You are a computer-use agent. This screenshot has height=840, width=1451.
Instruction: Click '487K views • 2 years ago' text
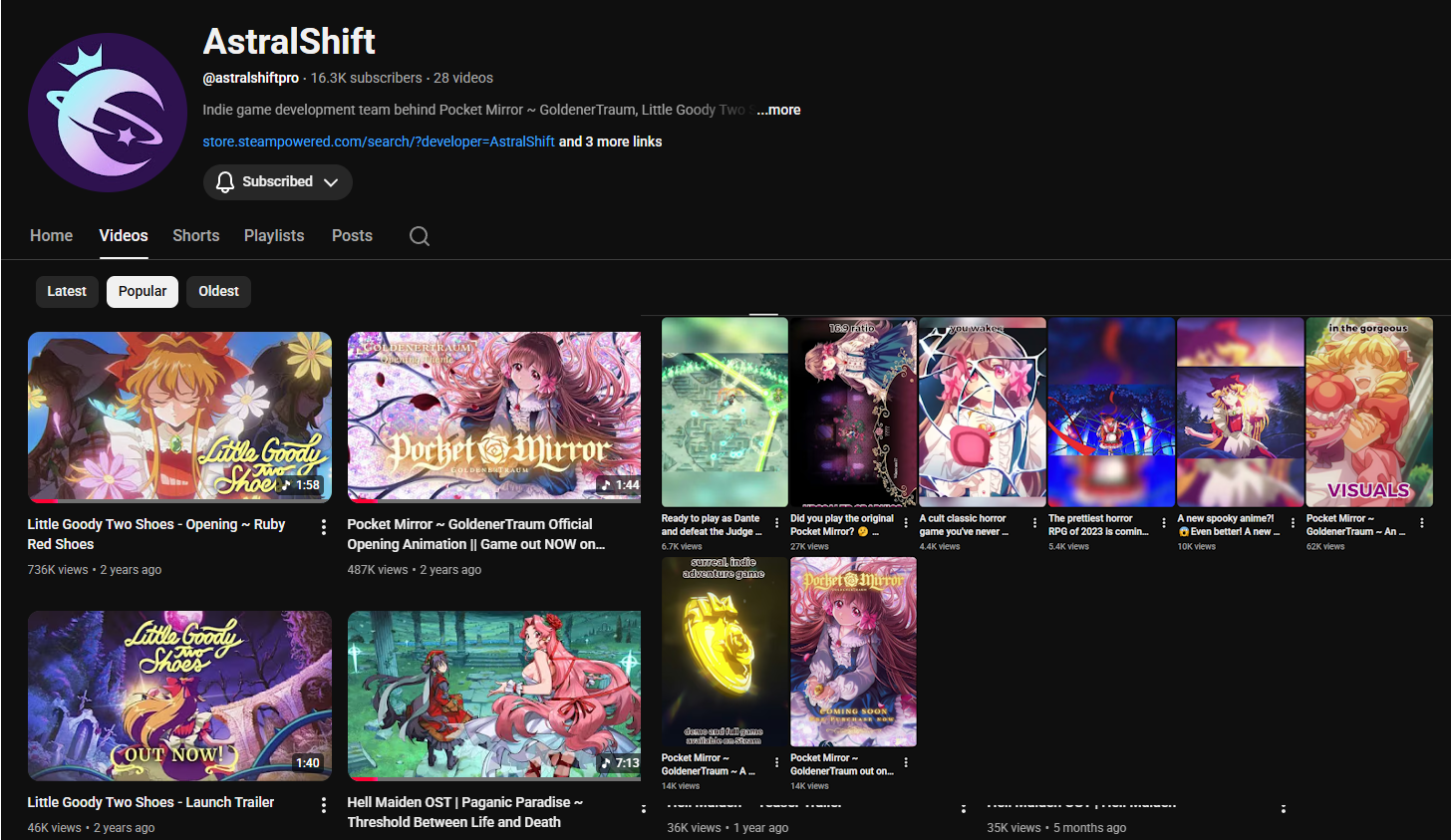click(x=415, y=570)
